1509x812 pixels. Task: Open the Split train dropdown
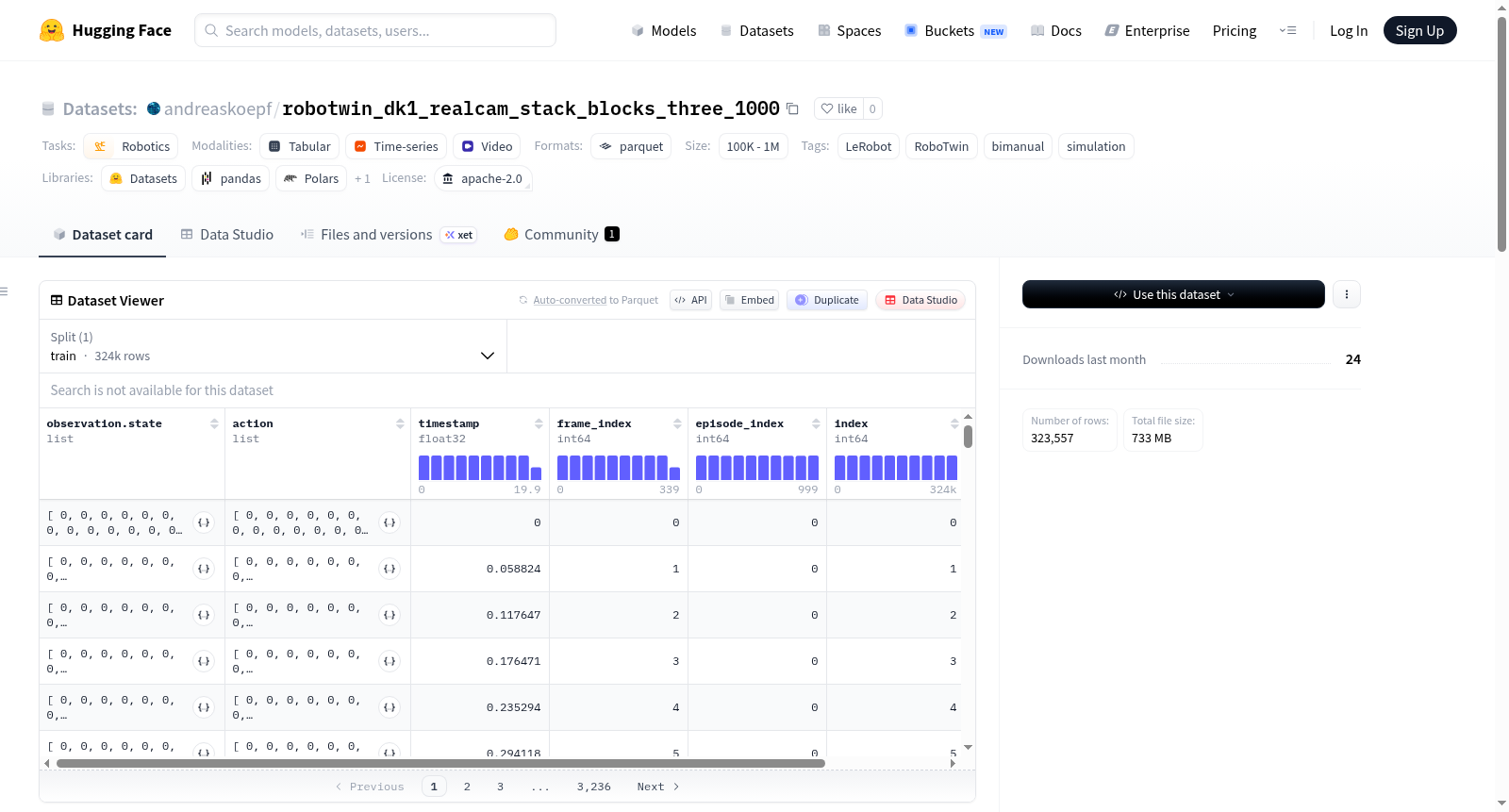[273, 346]
